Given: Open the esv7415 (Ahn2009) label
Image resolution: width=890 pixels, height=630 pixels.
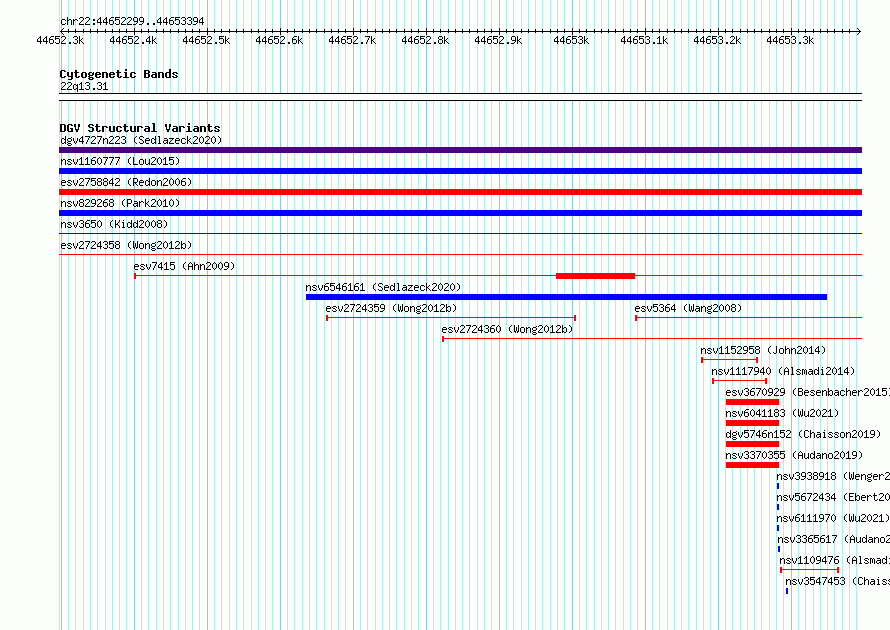Looking at the screenshot, I should tap(184, 266).
